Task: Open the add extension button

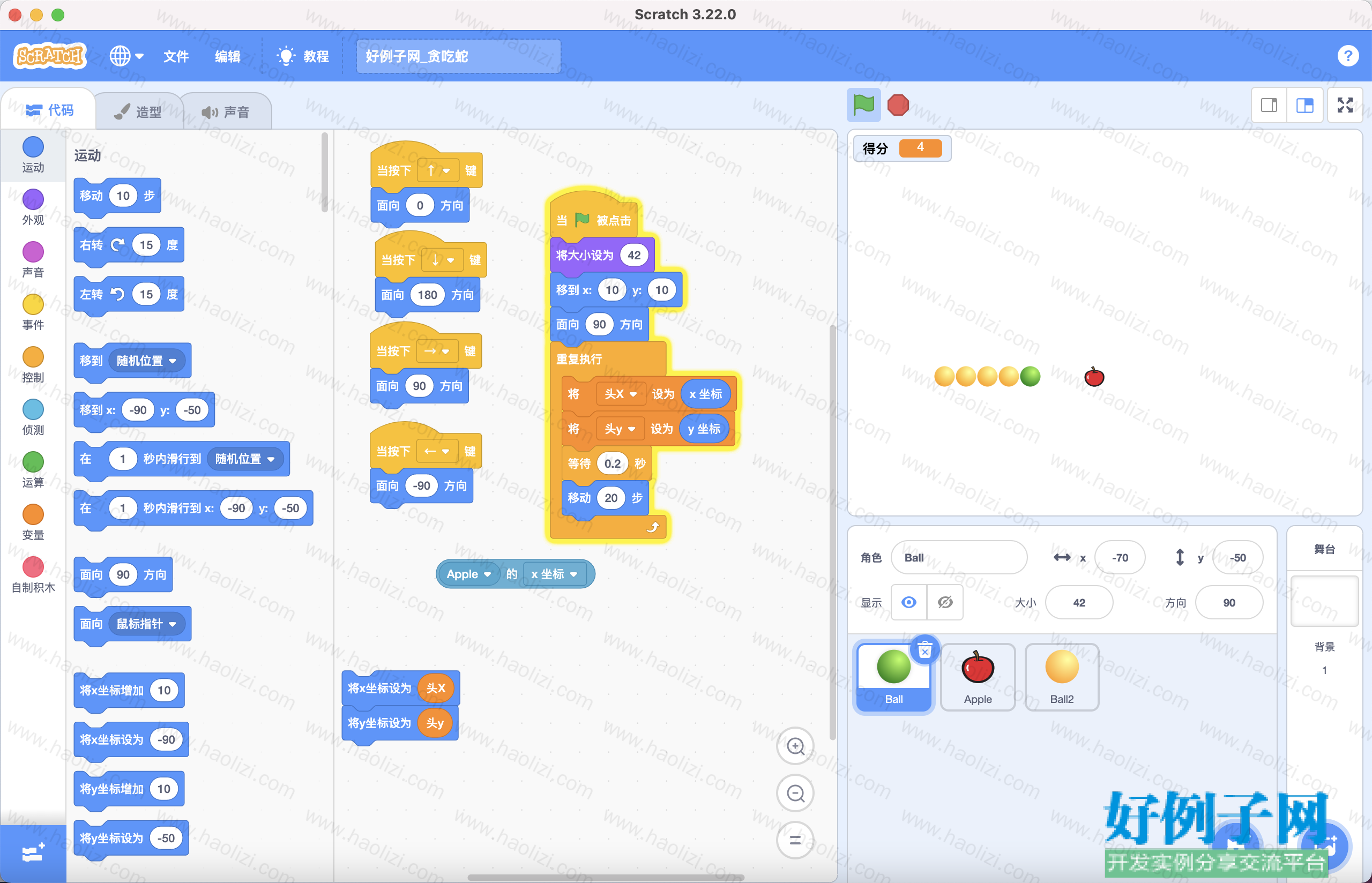Action: click(x=33, y=853)
